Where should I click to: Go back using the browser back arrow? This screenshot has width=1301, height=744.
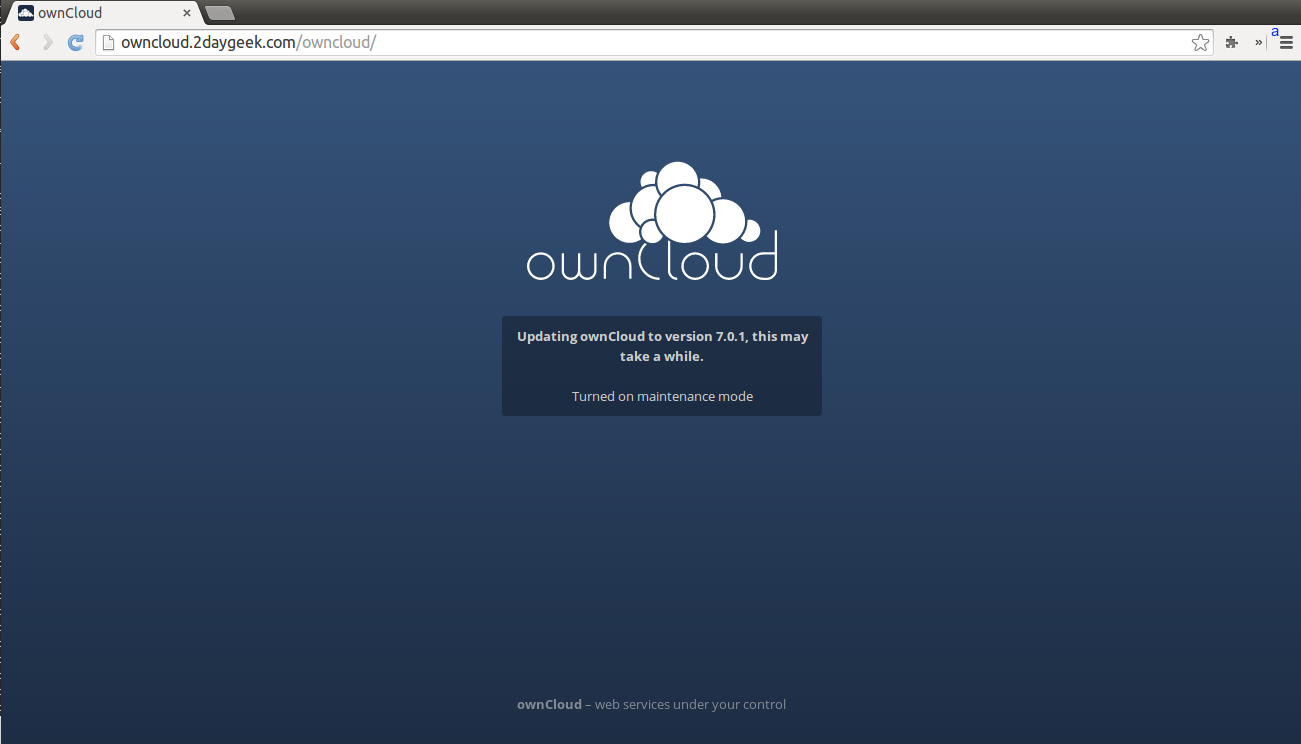[16, 42]
